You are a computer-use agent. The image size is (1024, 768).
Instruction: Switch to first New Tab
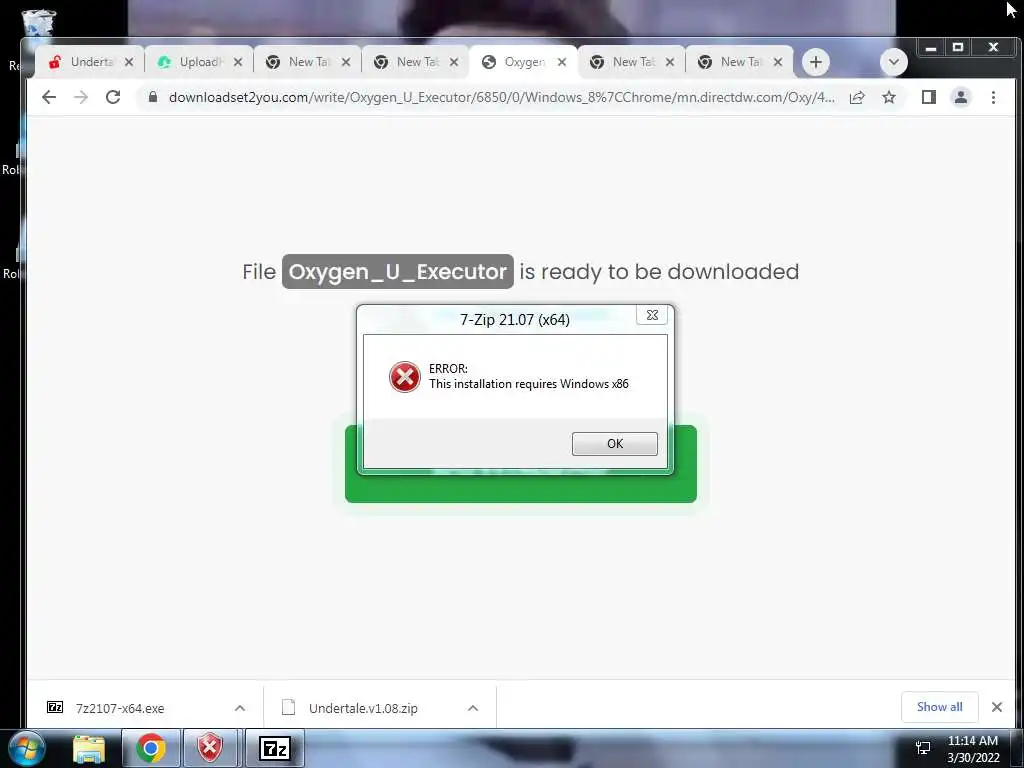pos(307,62)
